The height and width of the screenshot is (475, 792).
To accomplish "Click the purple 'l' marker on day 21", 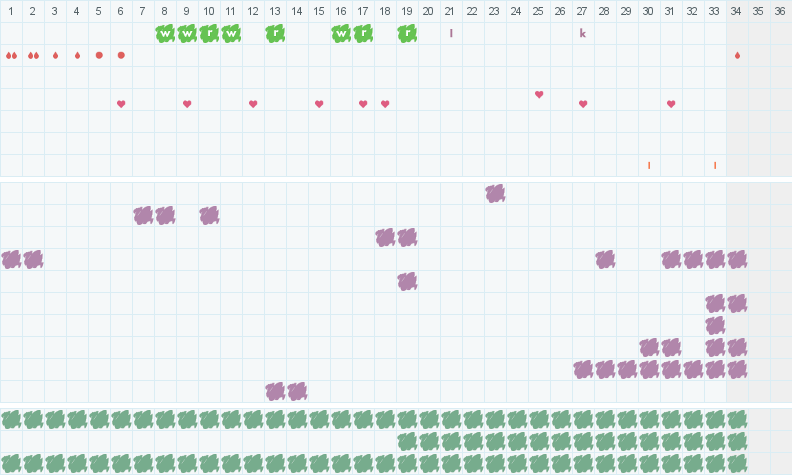I will click(451, 33).
